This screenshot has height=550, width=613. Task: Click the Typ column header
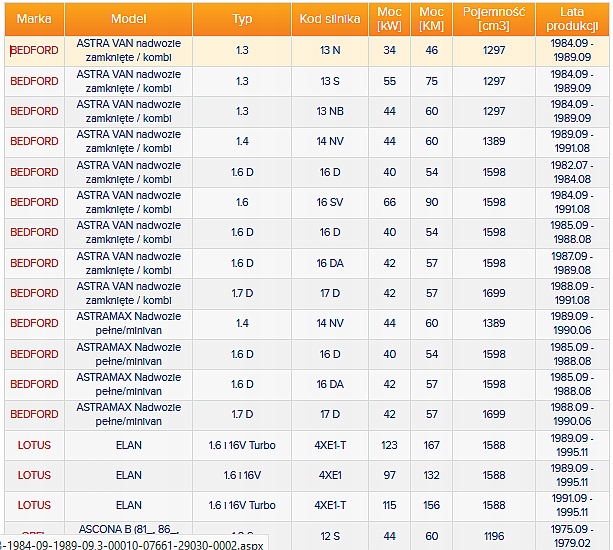(x=242, y=19)
